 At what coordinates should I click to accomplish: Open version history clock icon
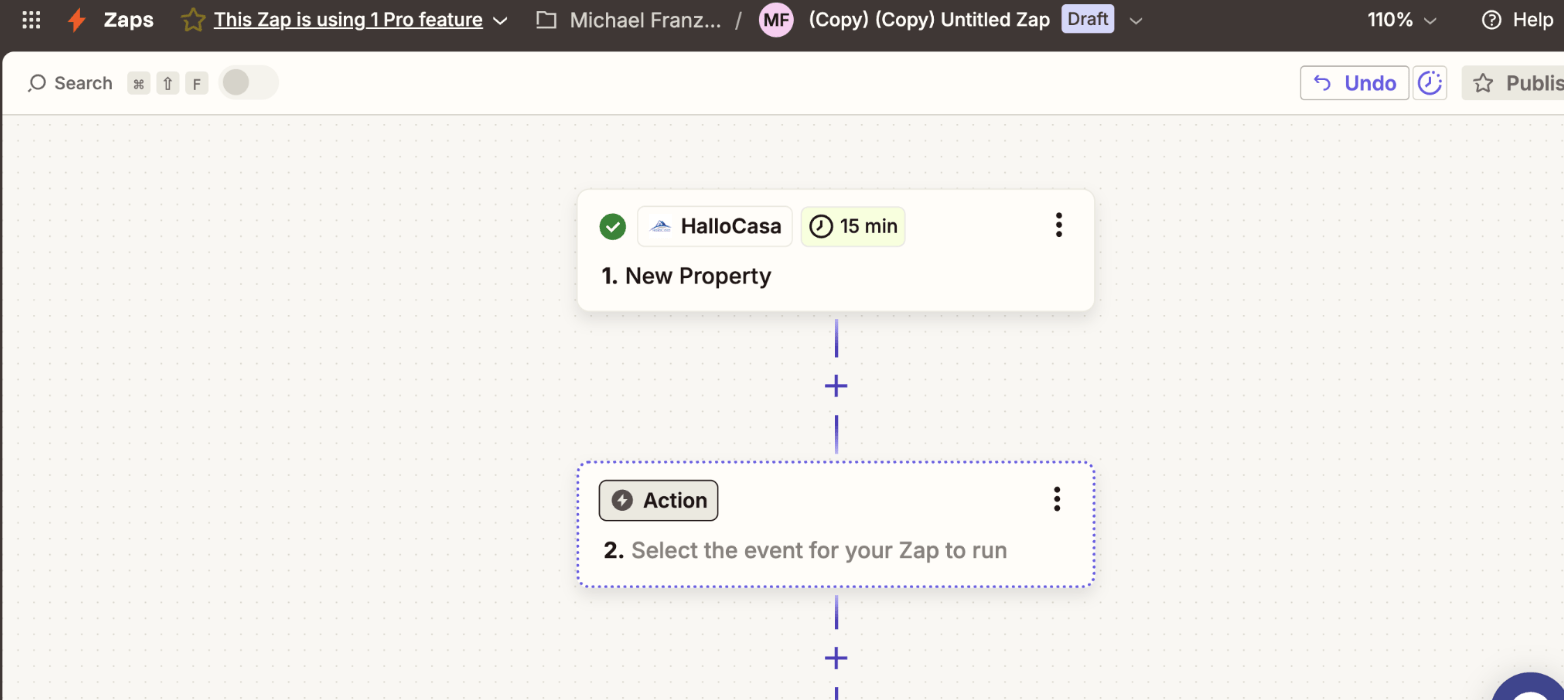1430,83
